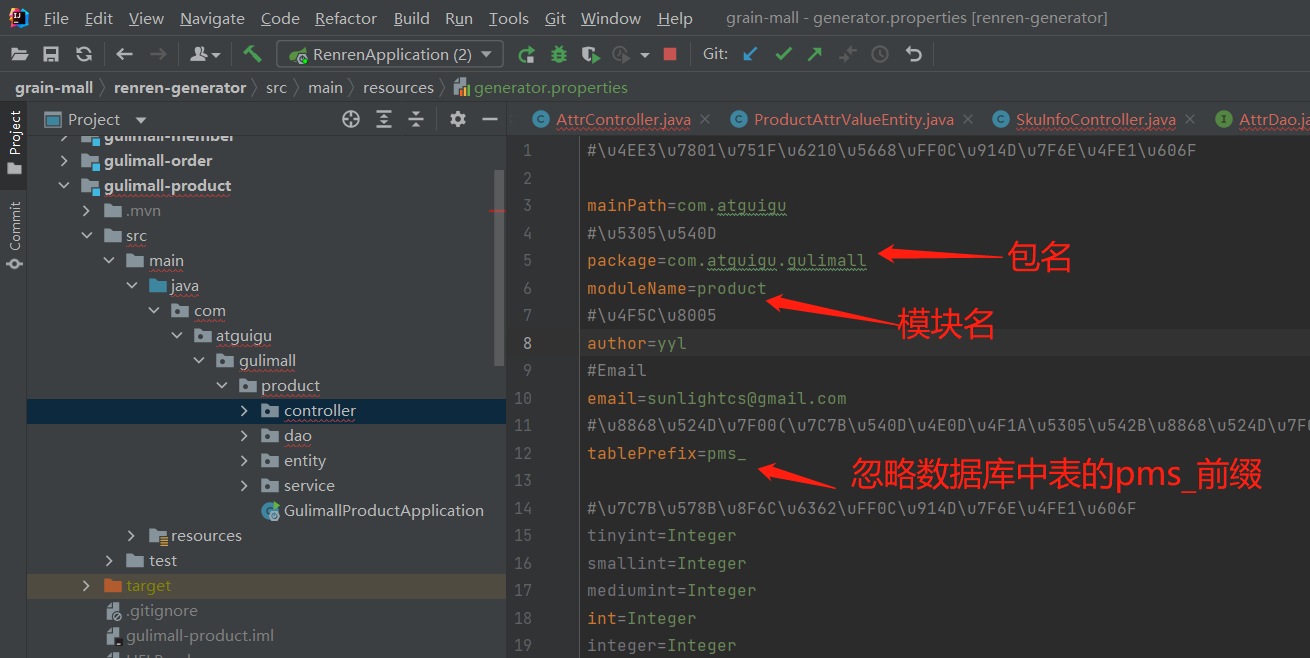Viewport: 1310px width, 658px height.
Task: Close the SkuInfoController.java tab
Action: point(1190,119)
